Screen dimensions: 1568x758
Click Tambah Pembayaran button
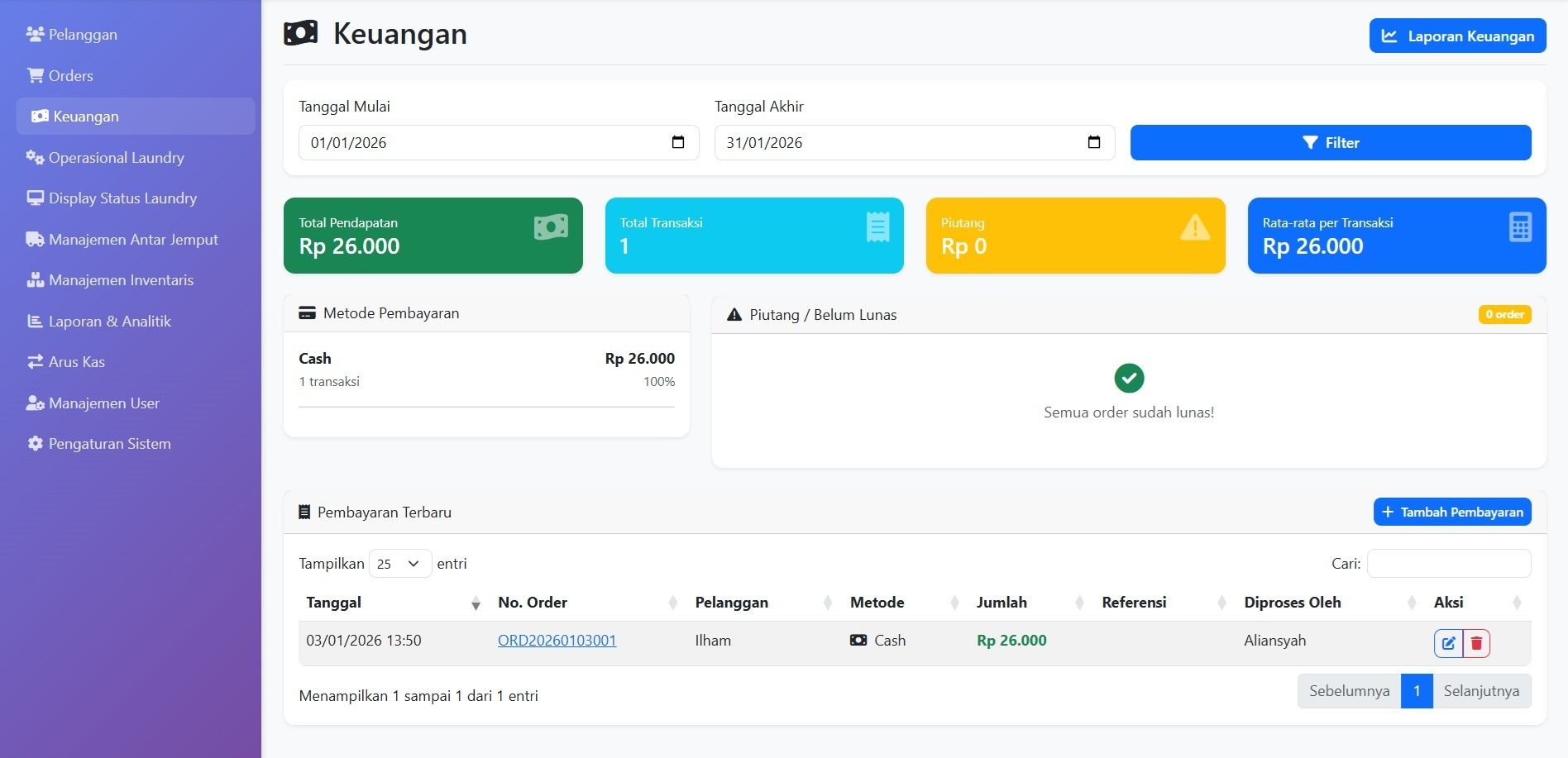click(1451, 512)
